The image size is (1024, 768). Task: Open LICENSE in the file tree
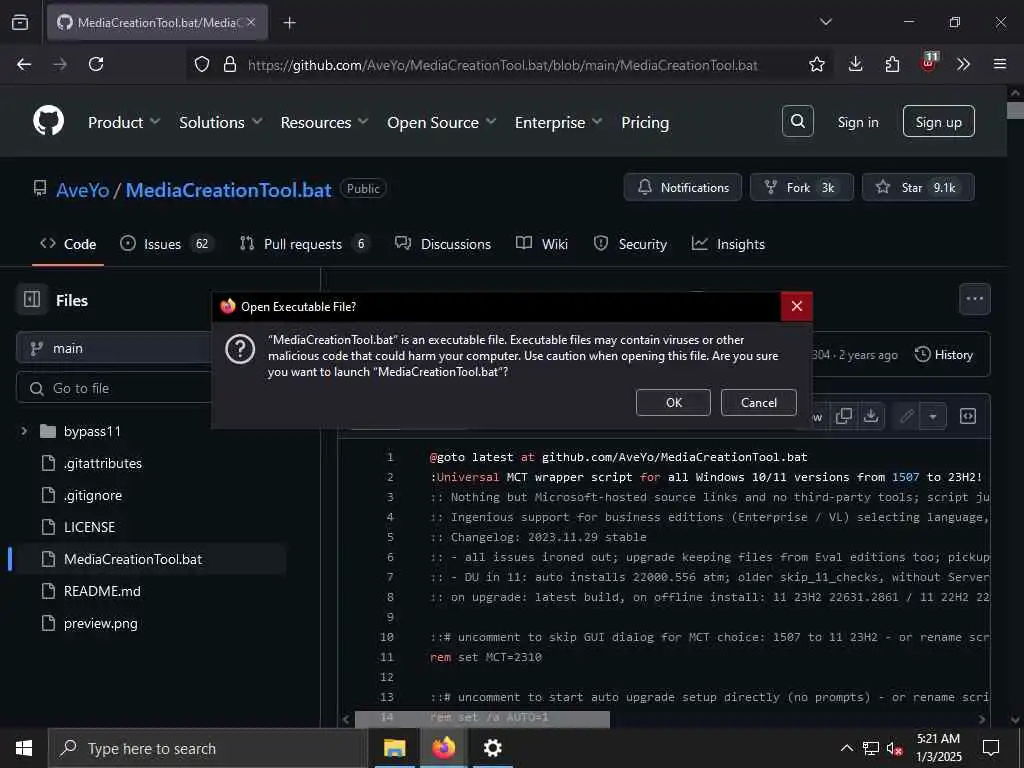point(89,527)
